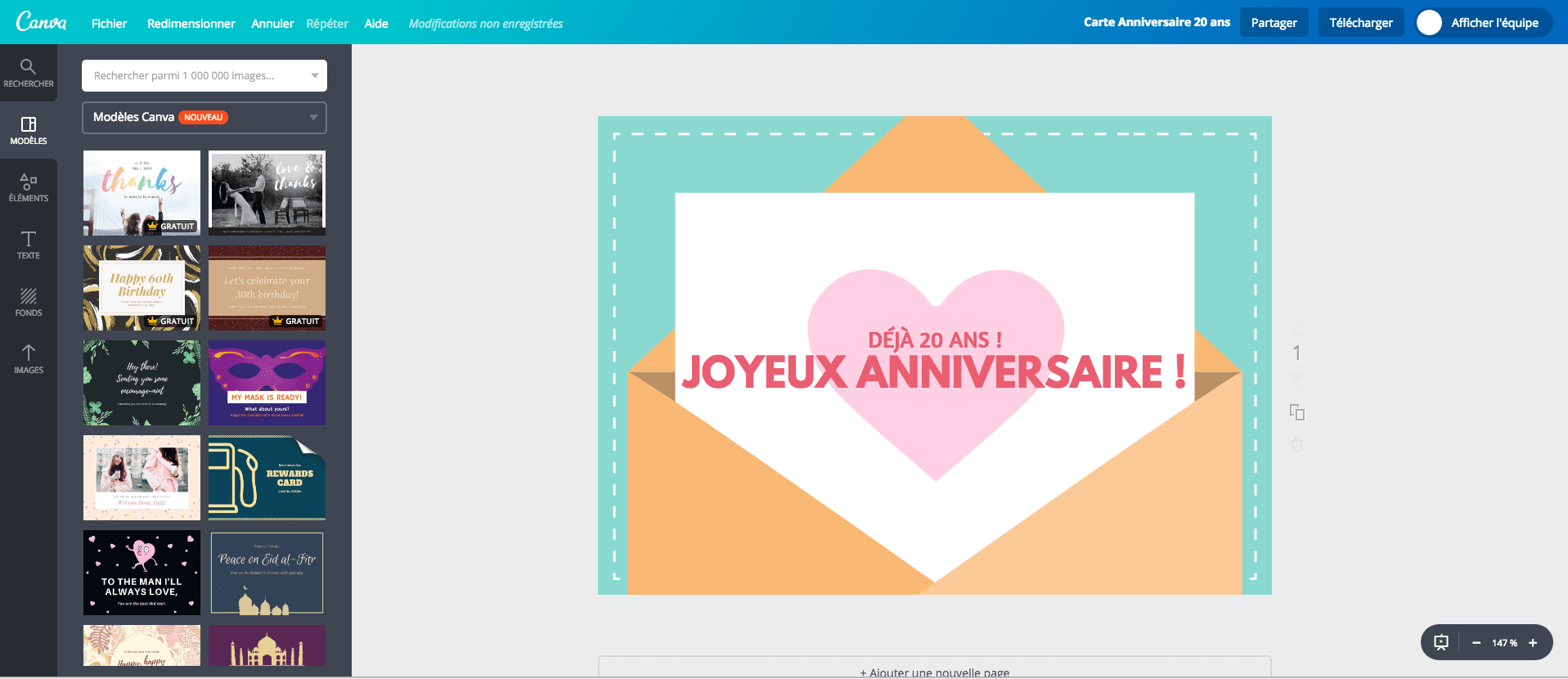Click Annuler to undo

pos(272,23)
